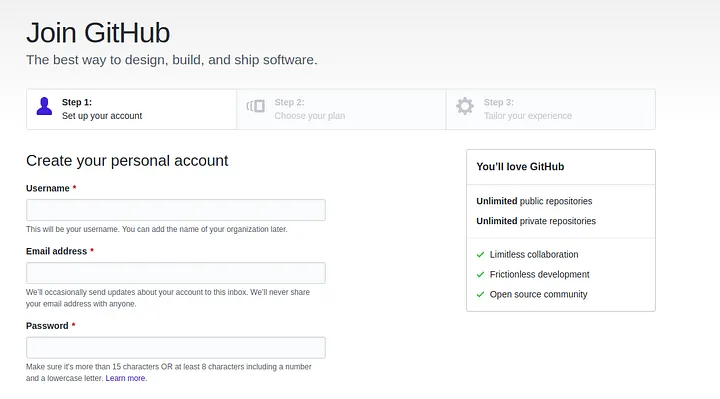Viewport: 720px width, 399px height.
Task: Click the tagline about designing and shipping software
Action: click(x=172, y=60)
